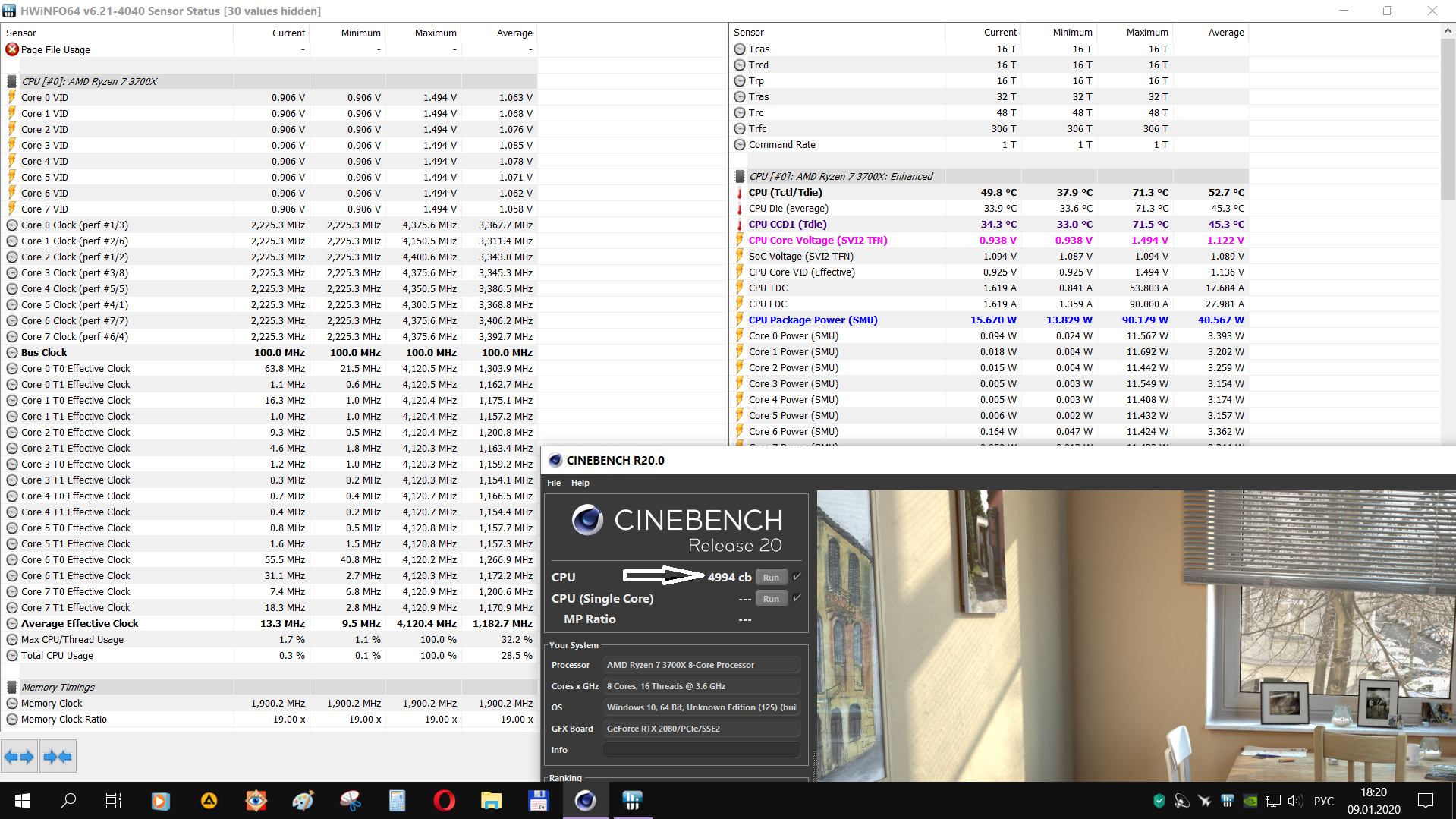Open taskbar Search
The height and width of the screenshot is (819, 1456).
[x=68, y=801]
